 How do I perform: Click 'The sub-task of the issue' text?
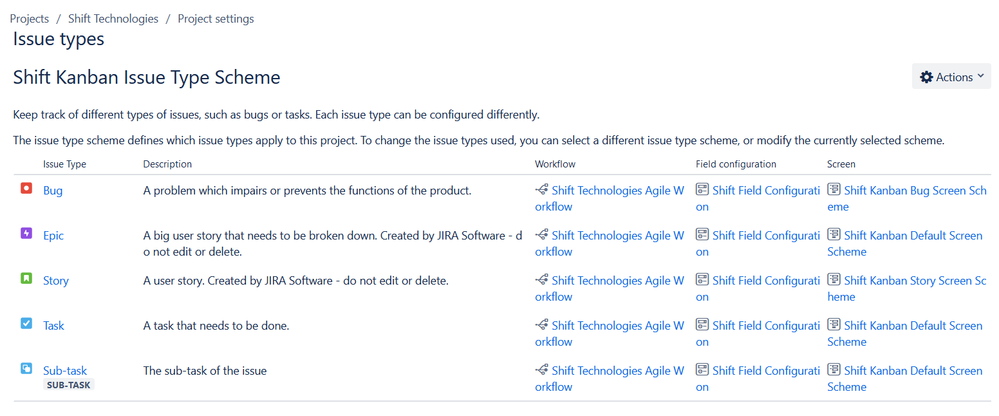pyautogui.click(x=205, y=371)
